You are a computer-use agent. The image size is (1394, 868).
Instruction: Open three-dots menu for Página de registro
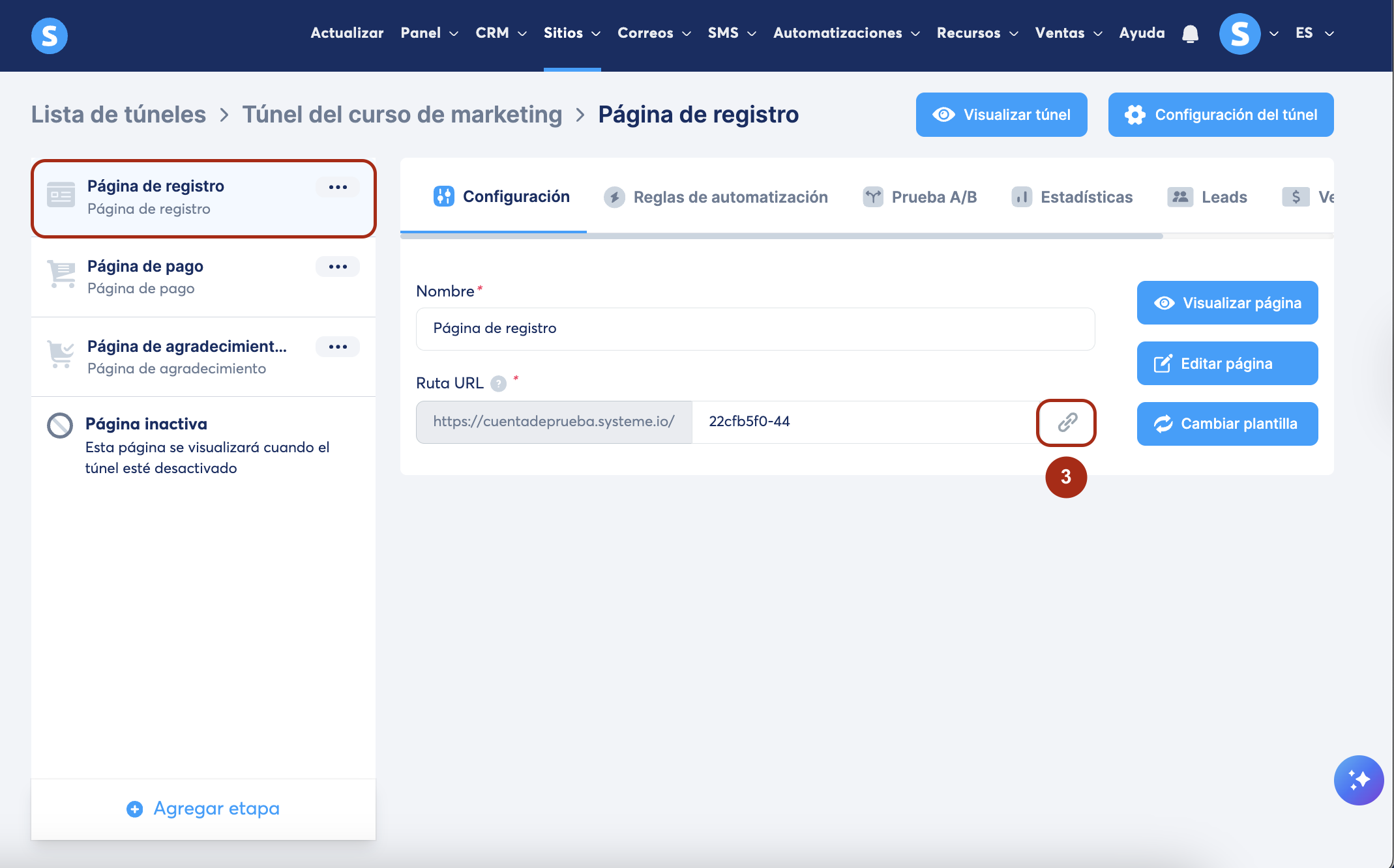pos(338,187)
